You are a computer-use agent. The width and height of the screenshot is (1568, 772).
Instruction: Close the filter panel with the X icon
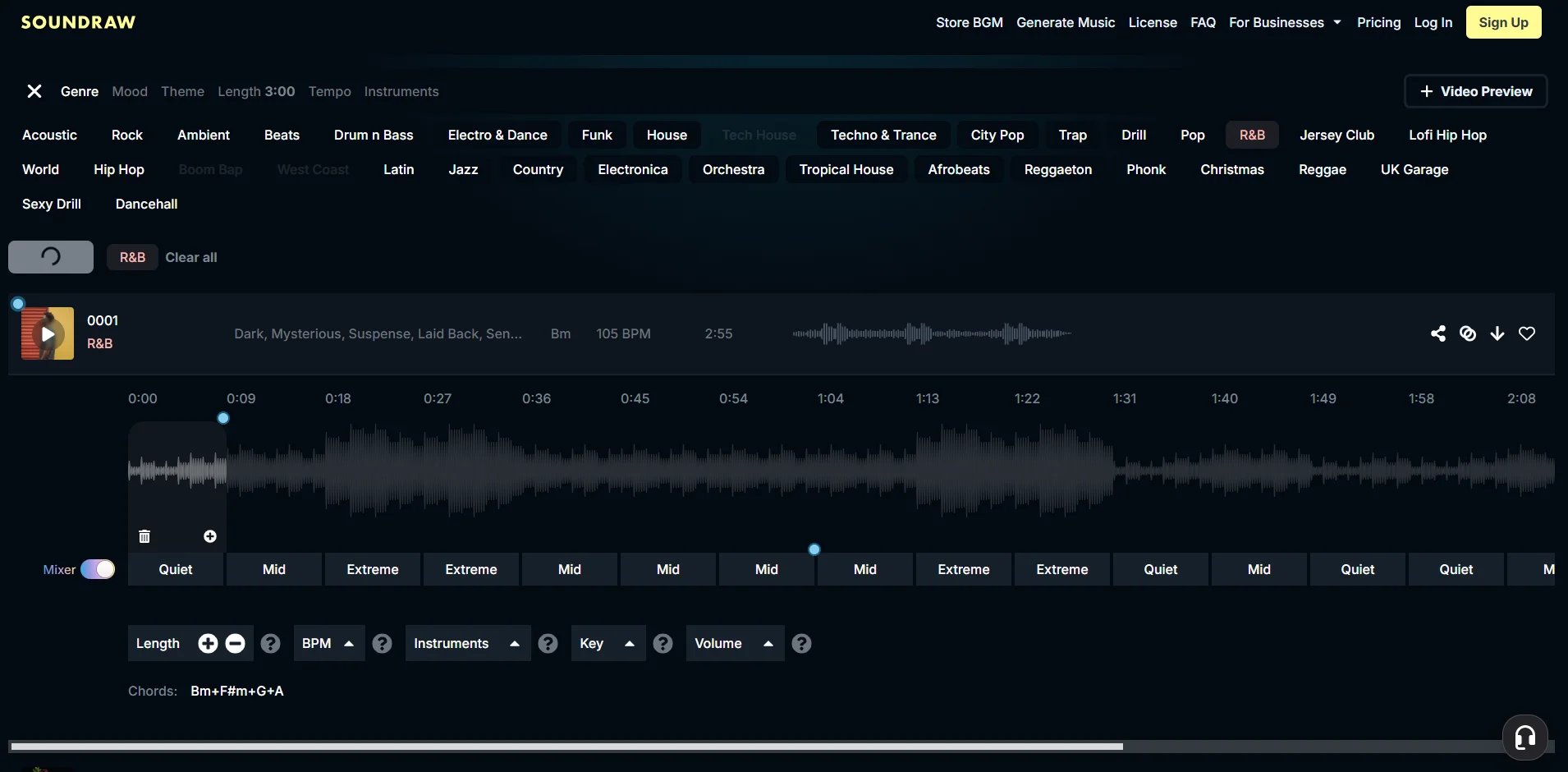[34, 91]
